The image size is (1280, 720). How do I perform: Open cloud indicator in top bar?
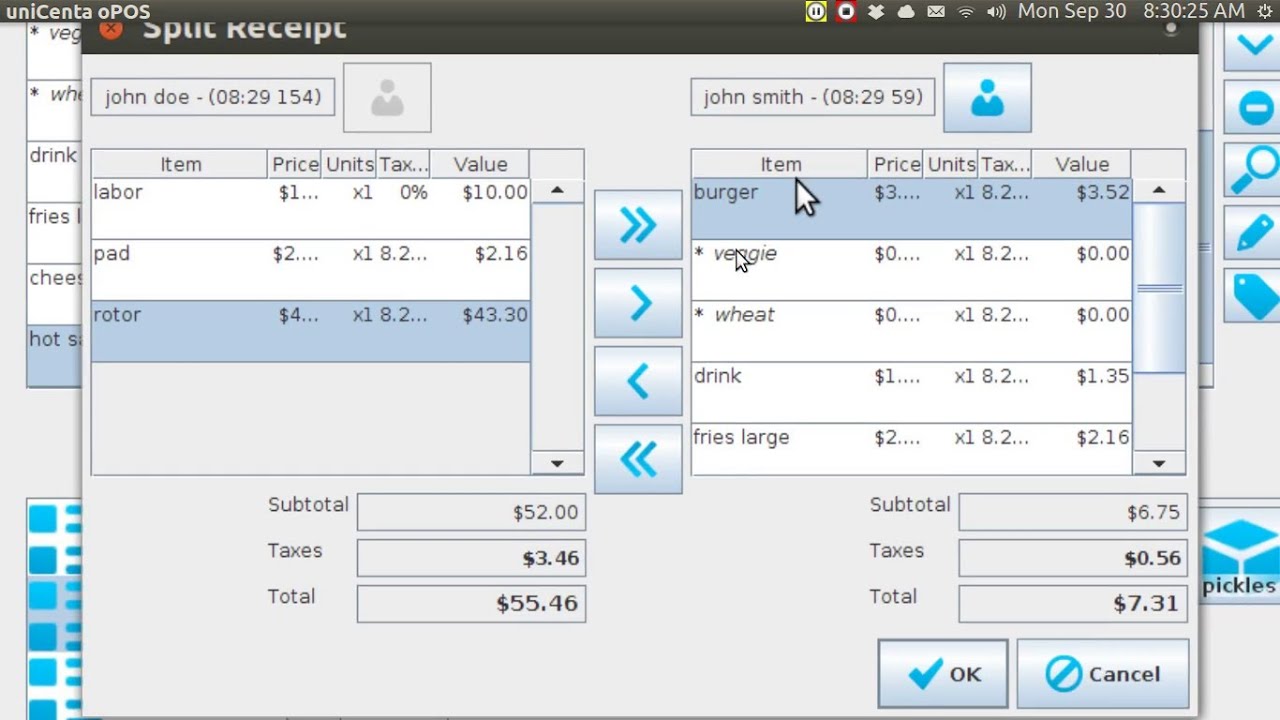click(906, 12)
